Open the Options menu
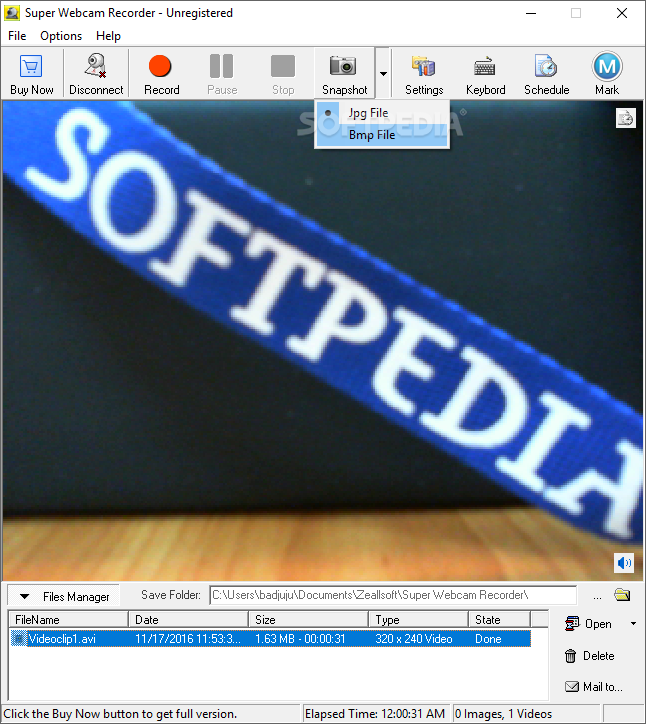Screen dimensions: 646x724 (61, 36)
